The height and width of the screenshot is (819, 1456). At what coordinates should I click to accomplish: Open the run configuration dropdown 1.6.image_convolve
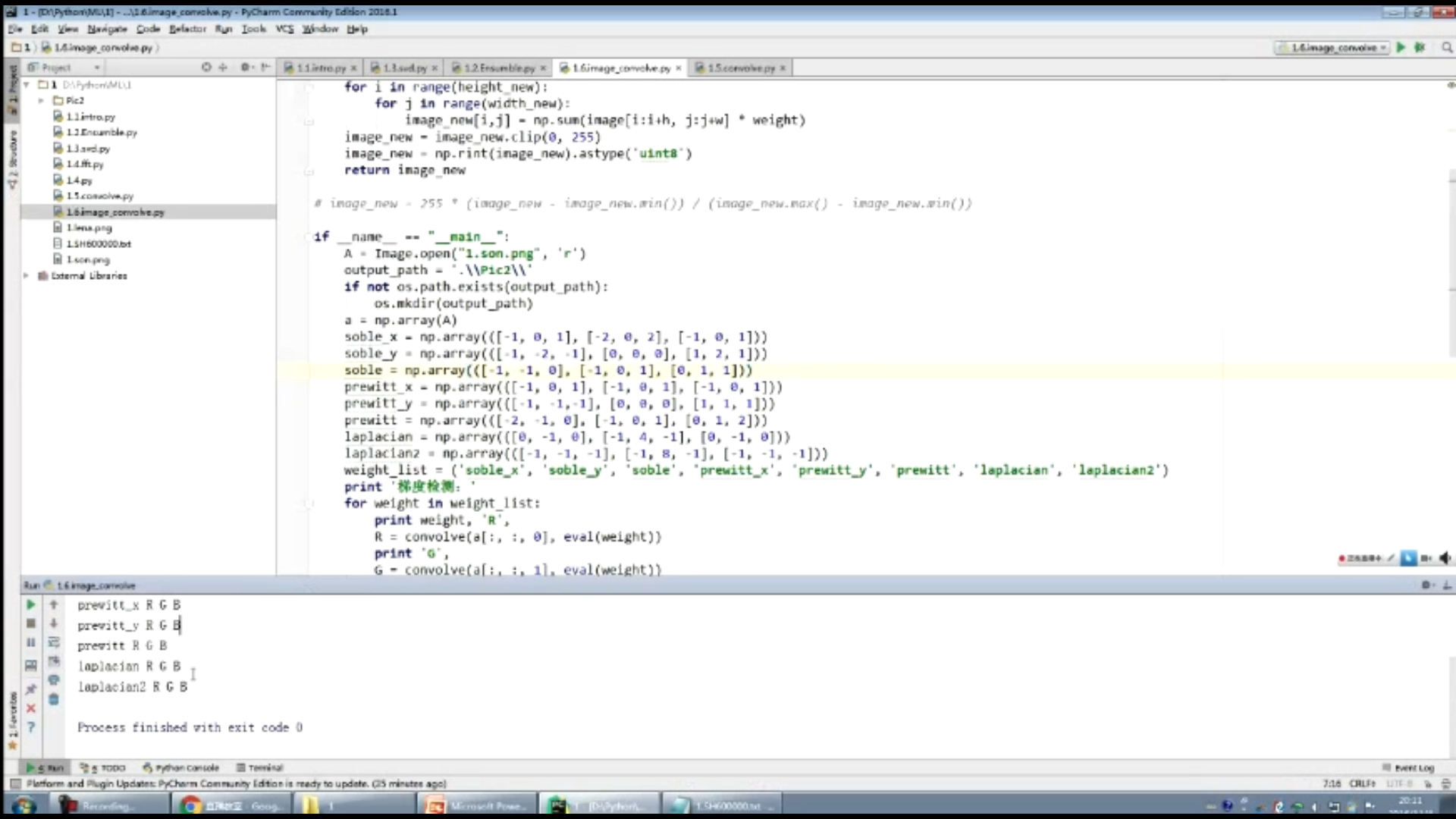point(1332,47)
